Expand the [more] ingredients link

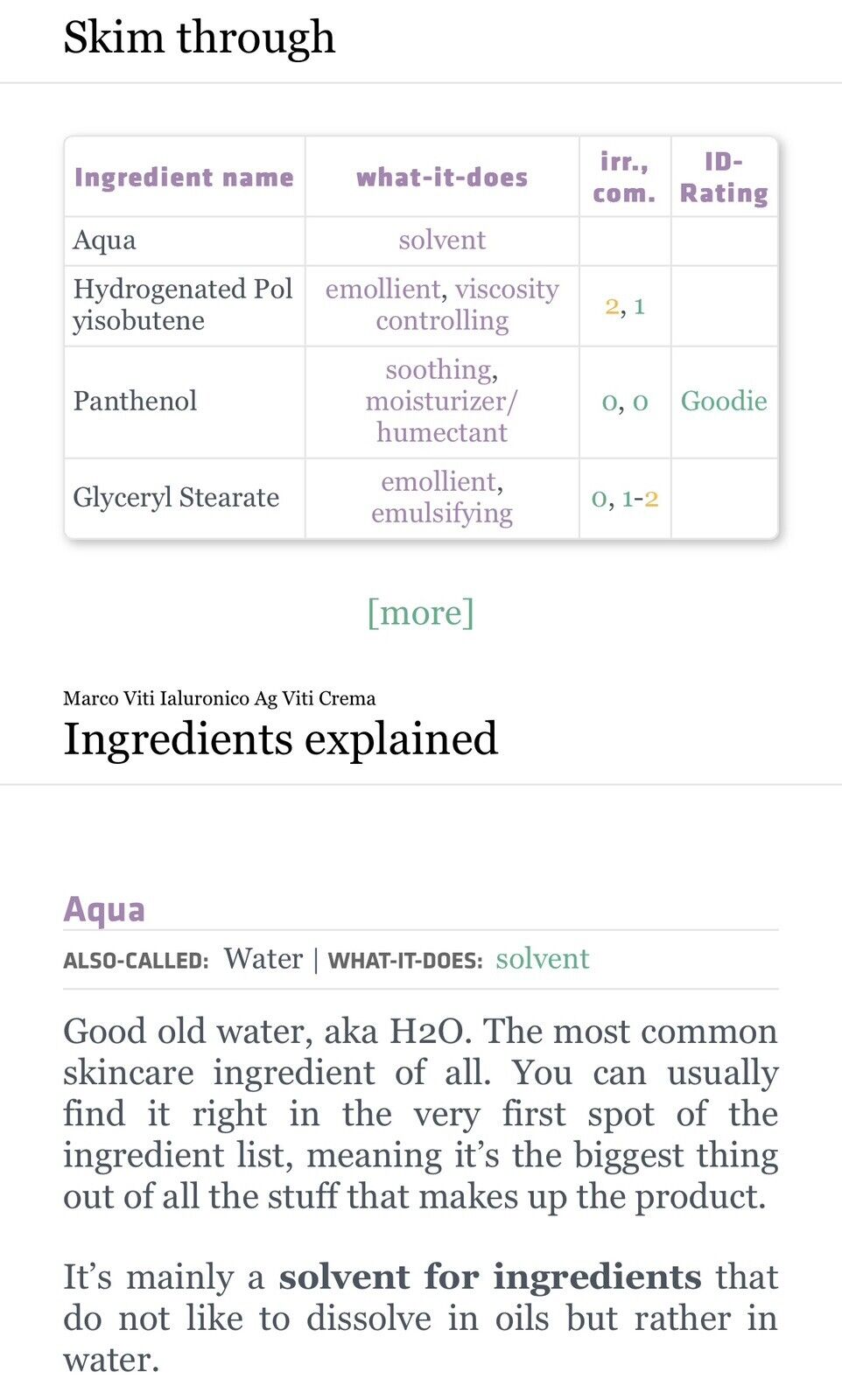coord(420,612)
